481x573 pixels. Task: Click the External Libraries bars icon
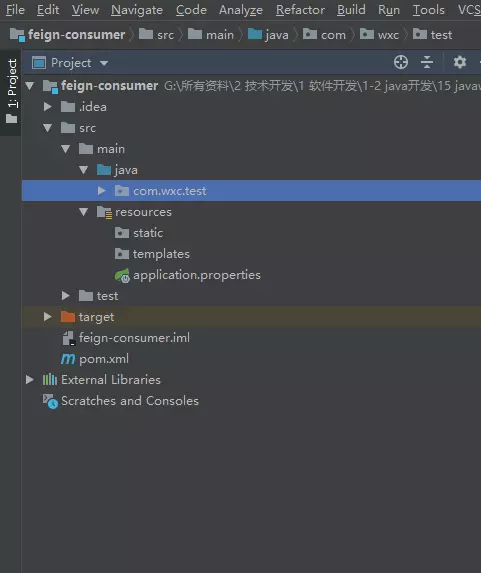coord(50,380)
